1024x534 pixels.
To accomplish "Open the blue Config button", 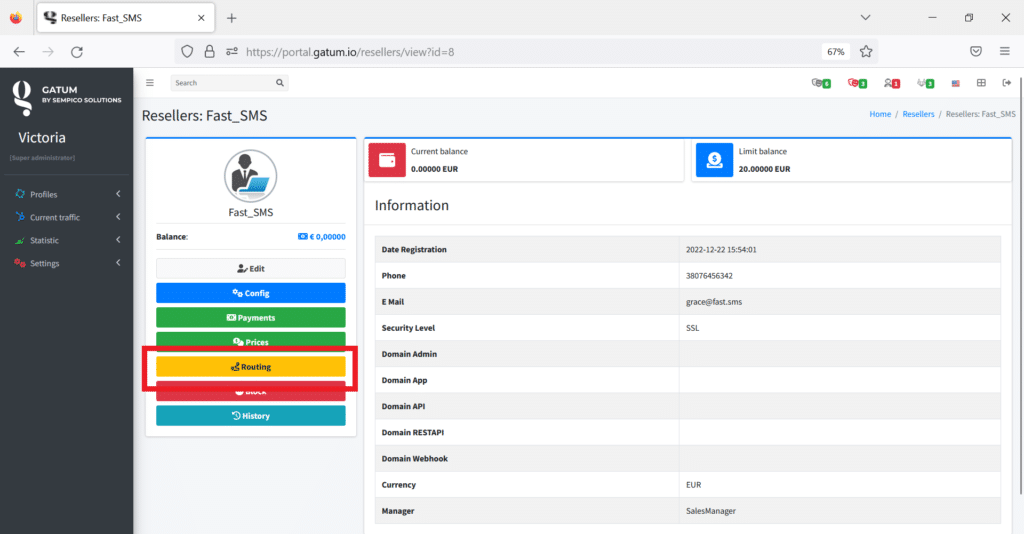I will pyautogui.click(x=251, y=293).
